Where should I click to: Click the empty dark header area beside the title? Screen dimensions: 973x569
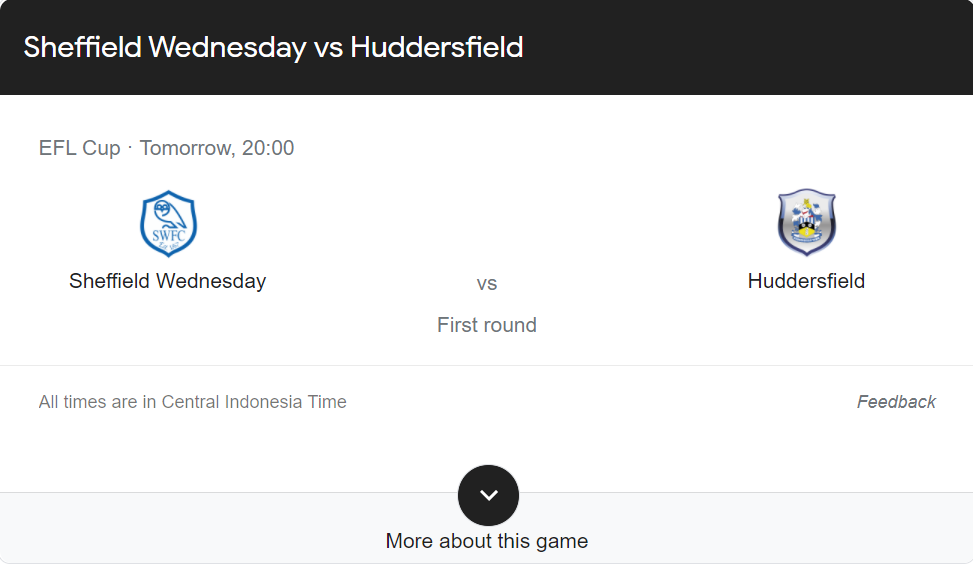745,47
